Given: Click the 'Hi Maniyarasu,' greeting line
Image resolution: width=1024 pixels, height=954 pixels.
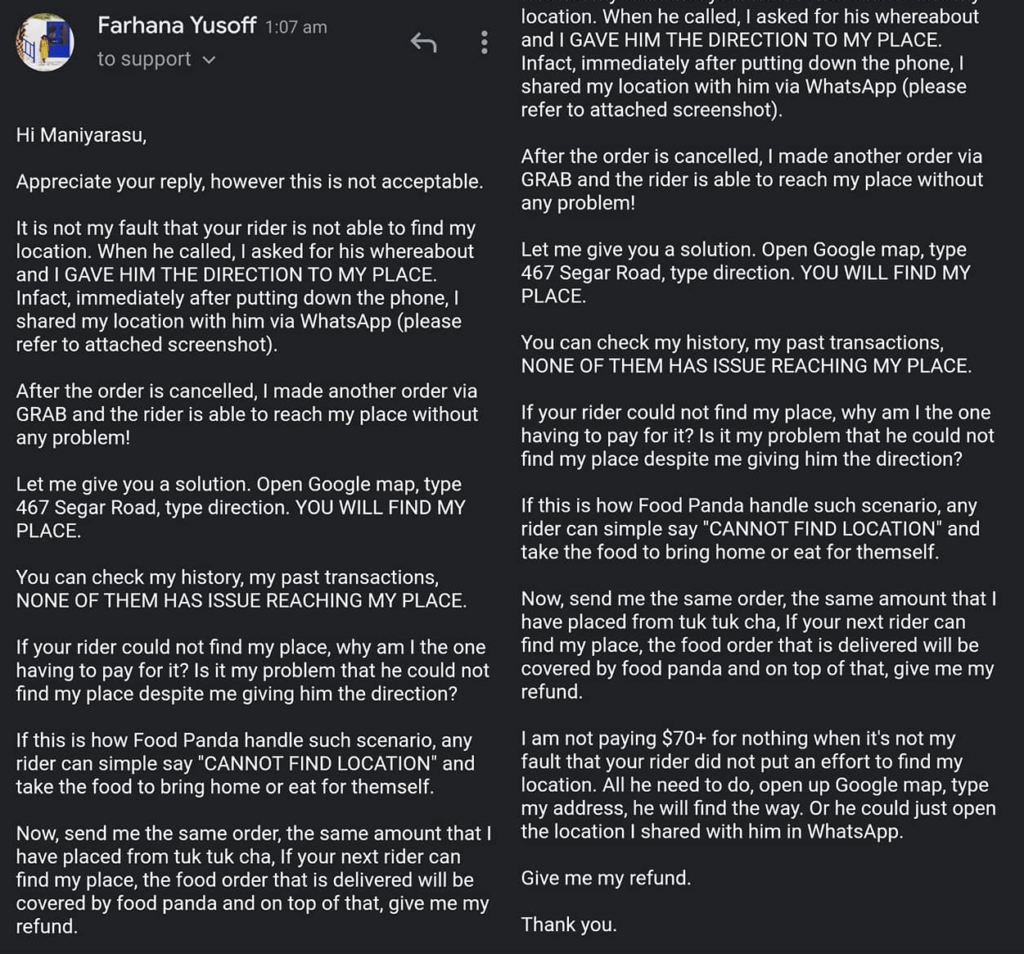Looking at the screenshot, I should point(81,135).
